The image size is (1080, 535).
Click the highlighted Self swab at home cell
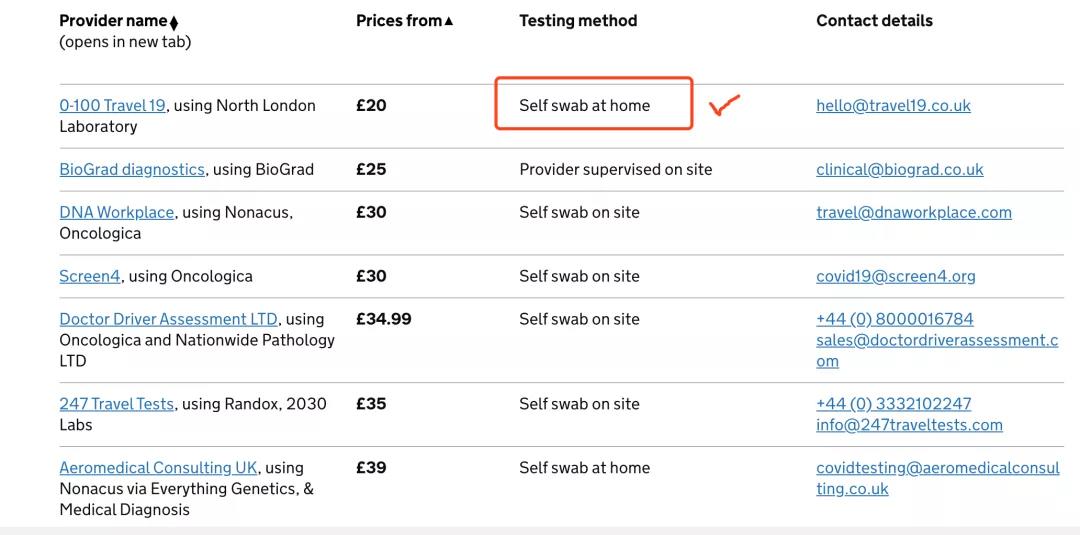click(x=585, y=106)
